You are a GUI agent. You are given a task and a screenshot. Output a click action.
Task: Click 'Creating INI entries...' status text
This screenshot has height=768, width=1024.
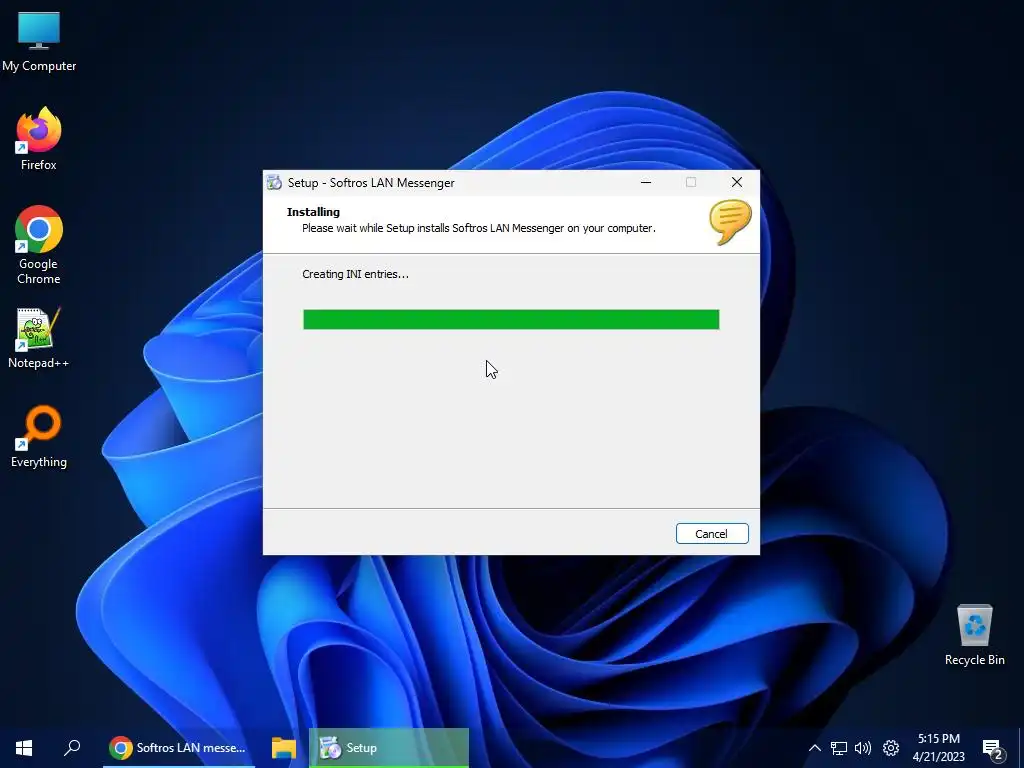355,274
